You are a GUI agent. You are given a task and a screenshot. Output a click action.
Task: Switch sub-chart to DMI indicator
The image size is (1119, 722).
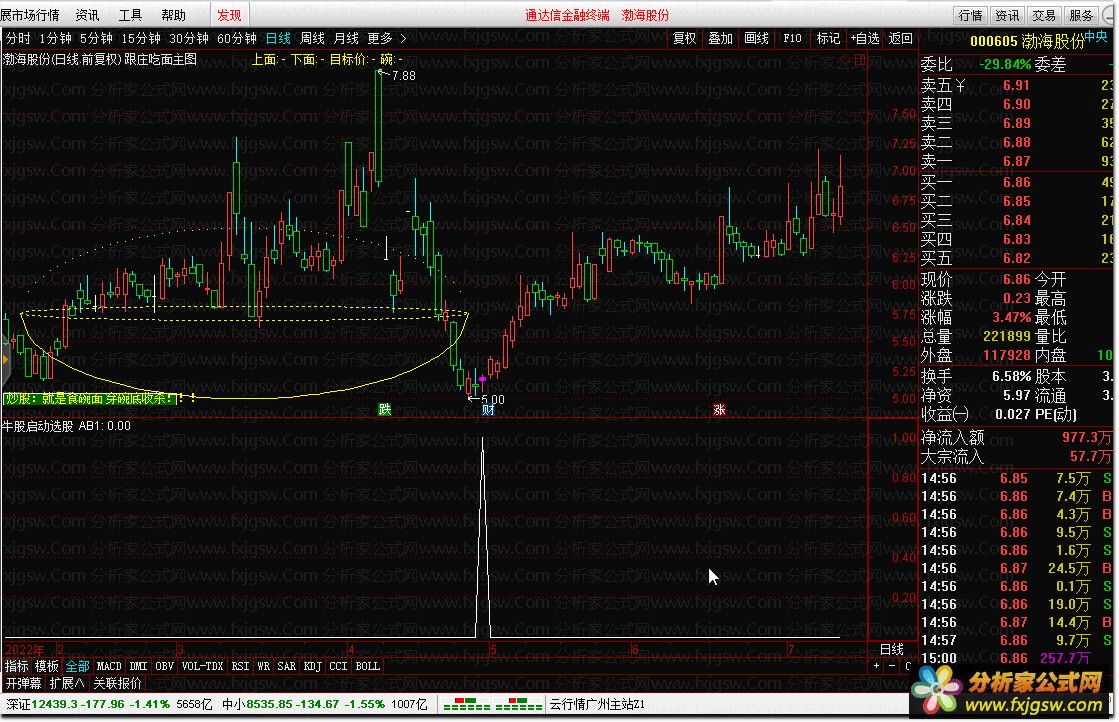pos(138,666)
